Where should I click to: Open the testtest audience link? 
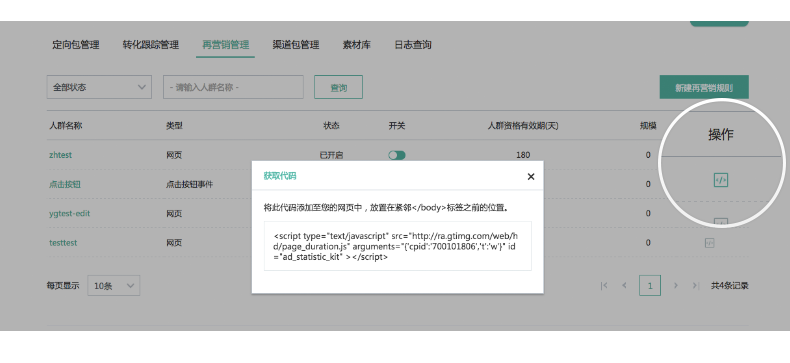[63, 243]
